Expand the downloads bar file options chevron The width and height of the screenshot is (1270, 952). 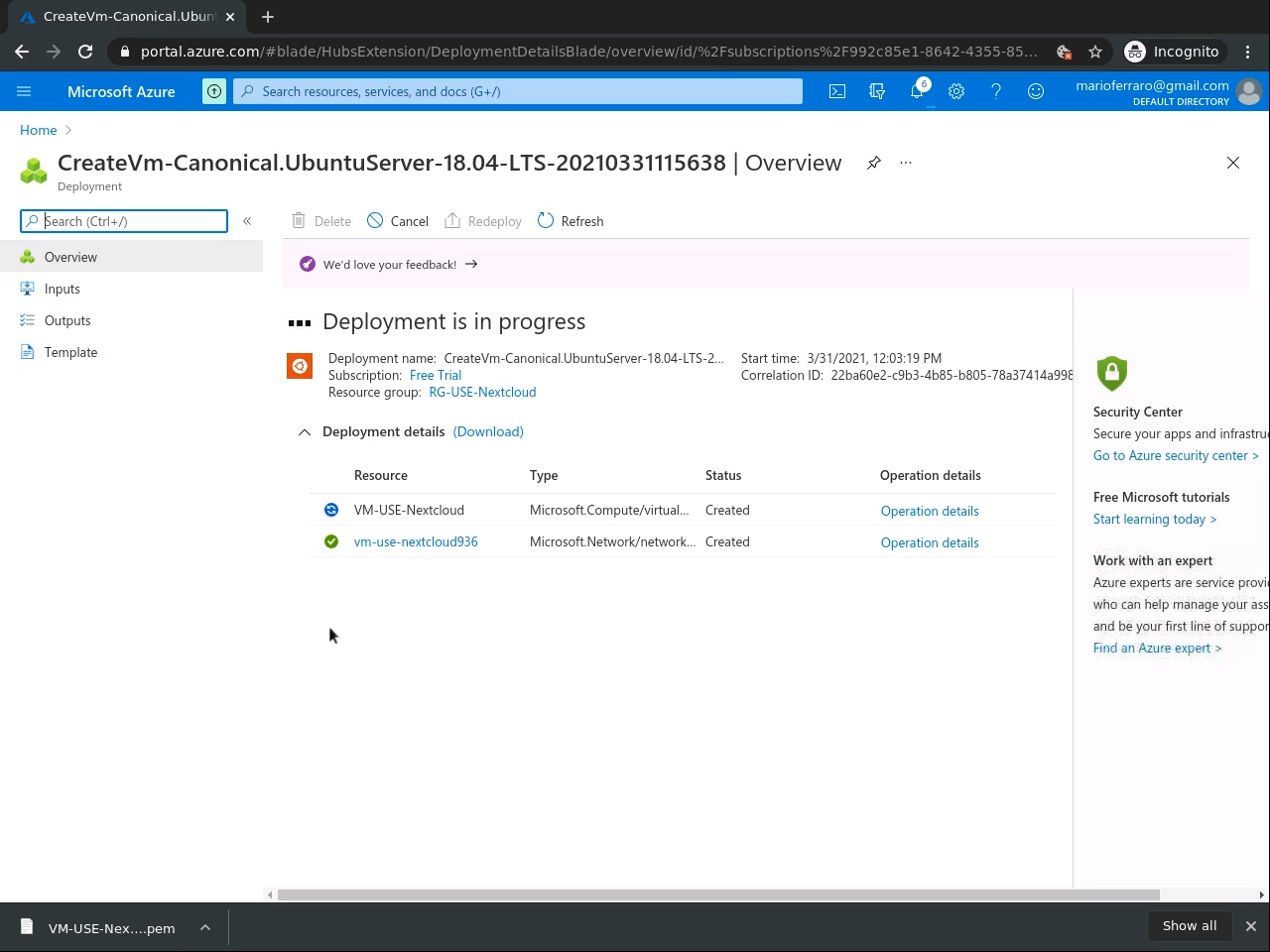point(205,928)
